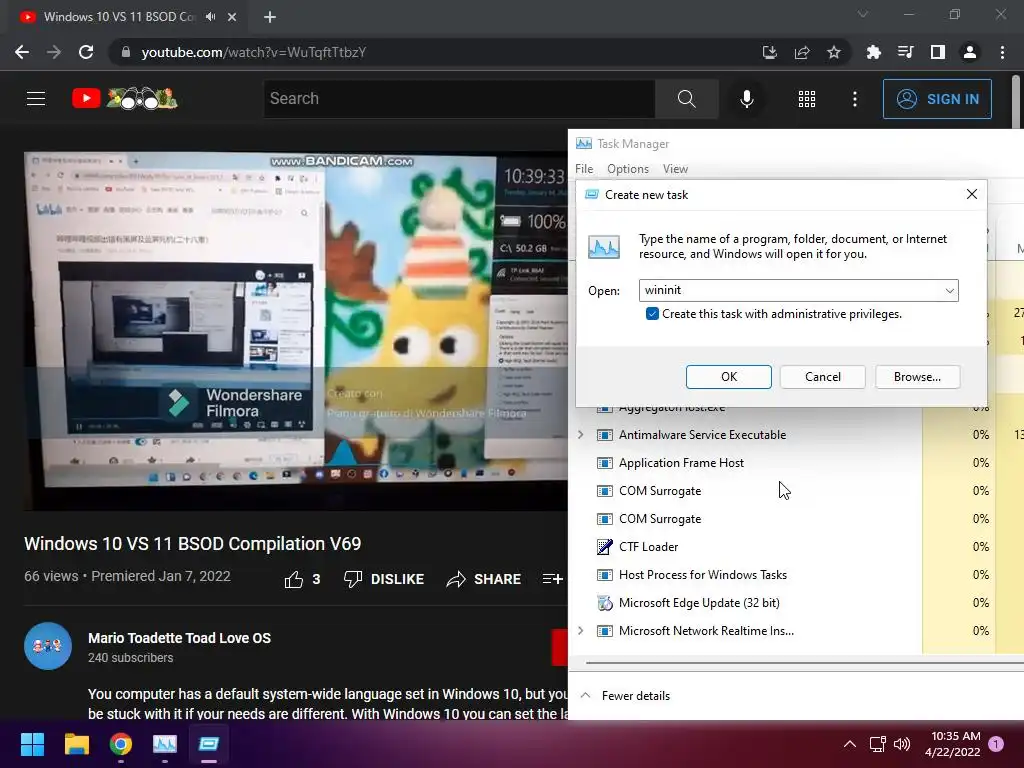Image resolution: width=1024 pixels, height=768 pixels.
Task: Open the Chrome profile avatar
Action: 970,52
